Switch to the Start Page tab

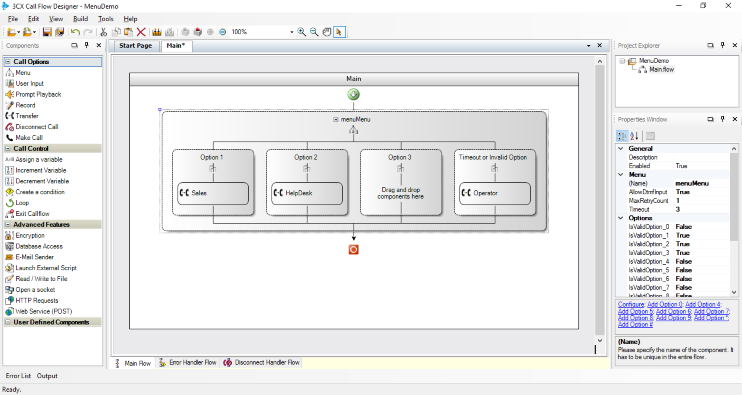(x=135, y=46)
